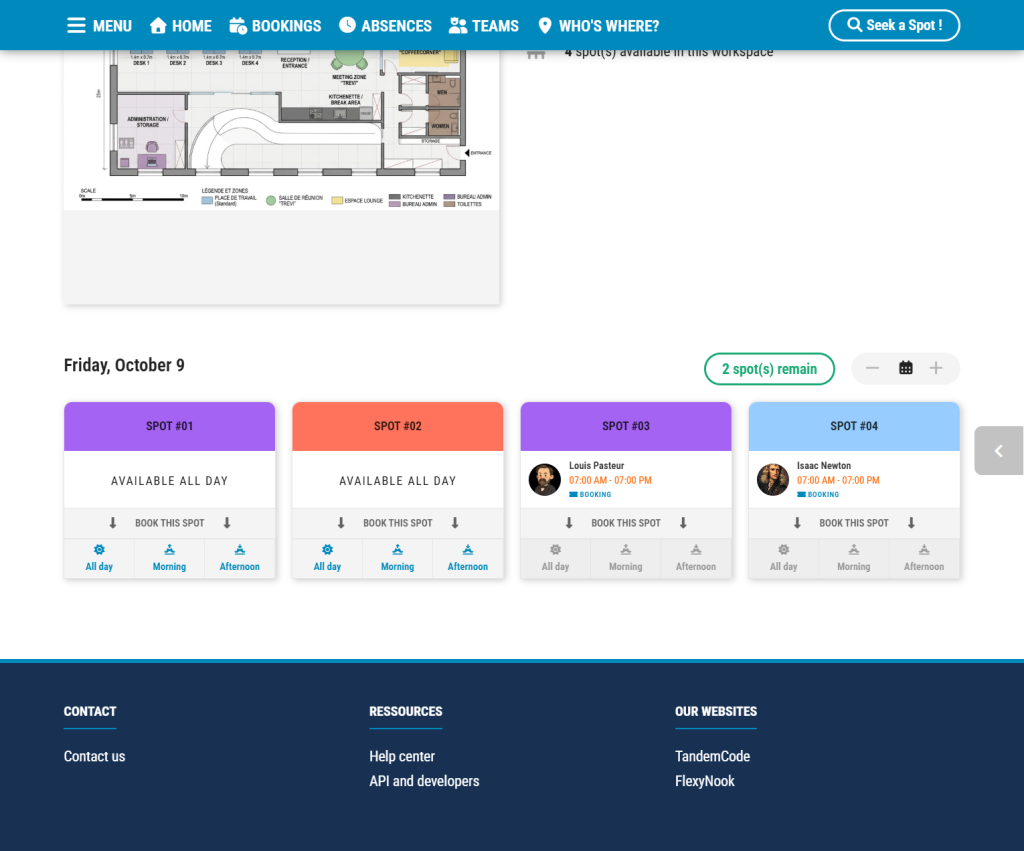Viewport: 1024px width, 851px height.
Task: Visit the TandemCode website link
Action: [712, 756]
